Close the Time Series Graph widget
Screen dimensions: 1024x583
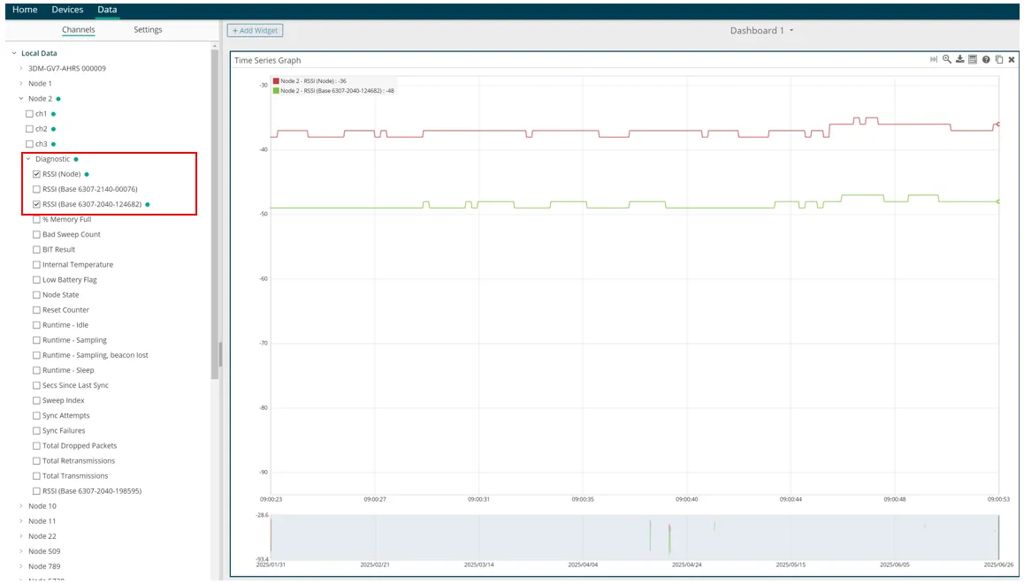point(1011,60)
